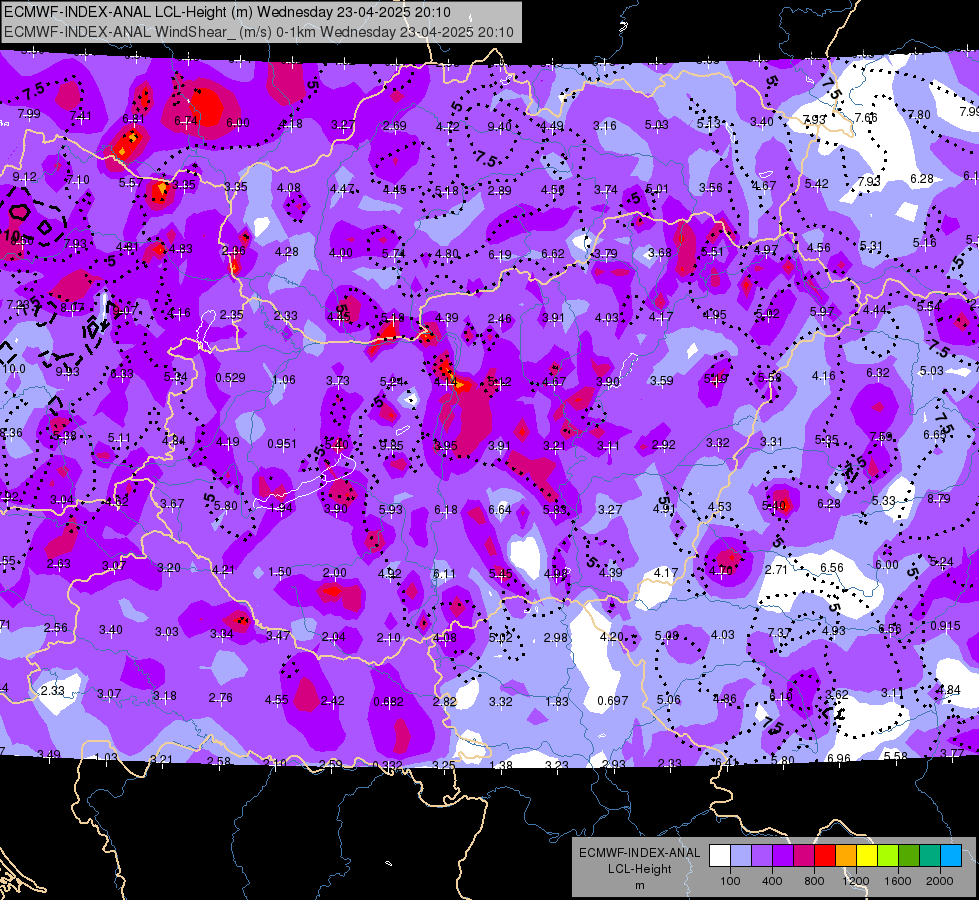Click the wind shear value 7.37
This screenshot has height=900, width=979.
pos(779,632)
